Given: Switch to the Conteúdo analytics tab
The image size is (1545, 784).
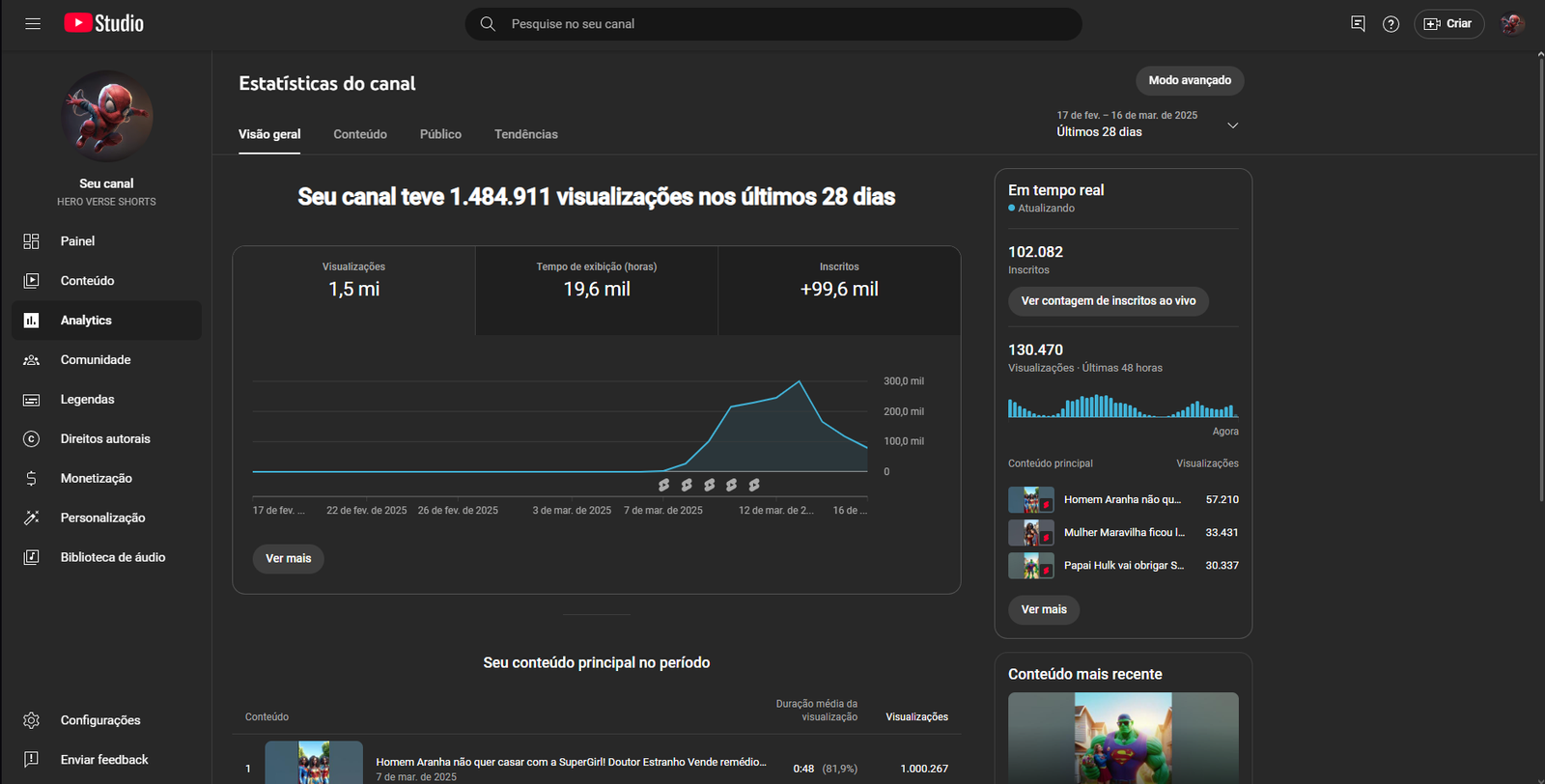Looking at the screenshot, I should click(360, 134).
